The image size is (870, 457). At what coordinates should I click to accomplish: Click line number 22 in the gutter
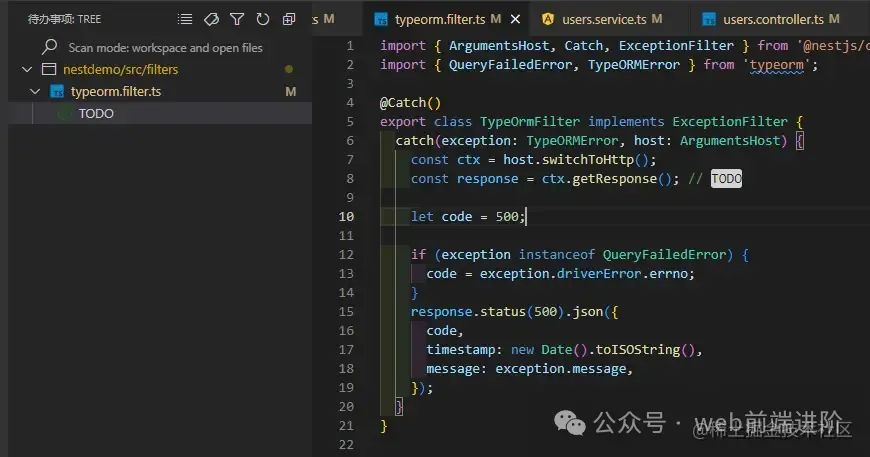pos(346,445)
